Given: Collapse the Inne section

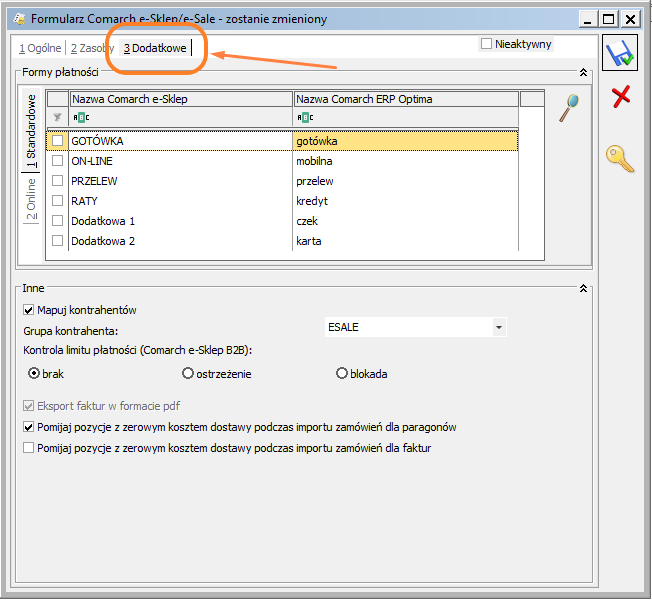Looking at the screenshot, I should coord(583,289).
